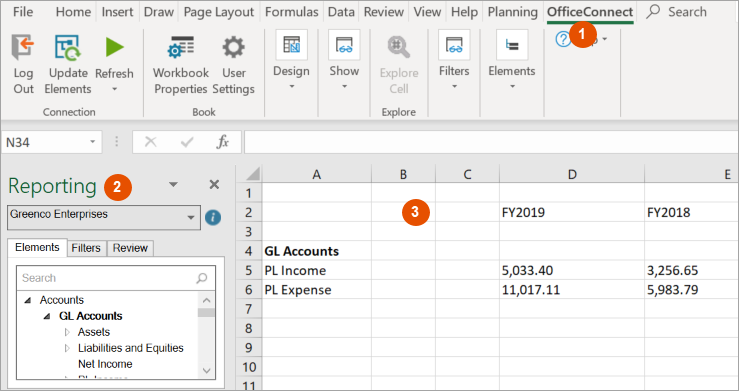739x391 pixels.
Task: Switch to the Data ribbon tab
Action: pyautogui.click(x=341, y=12)
